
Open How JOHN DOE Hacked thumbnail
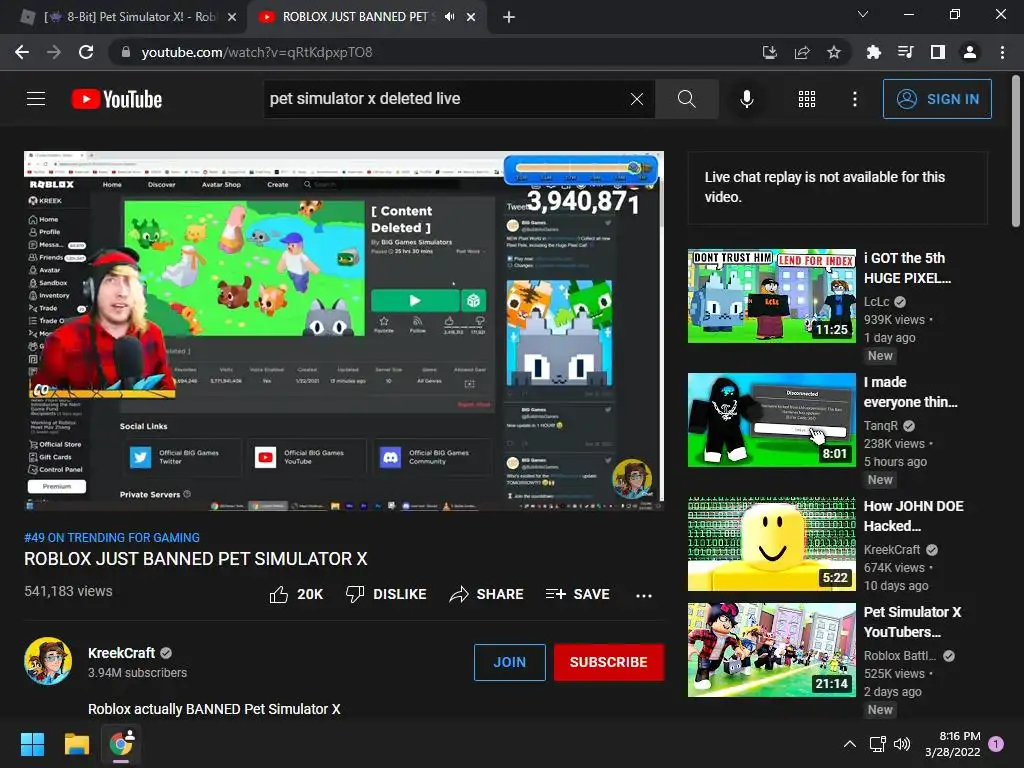[771, 544]
